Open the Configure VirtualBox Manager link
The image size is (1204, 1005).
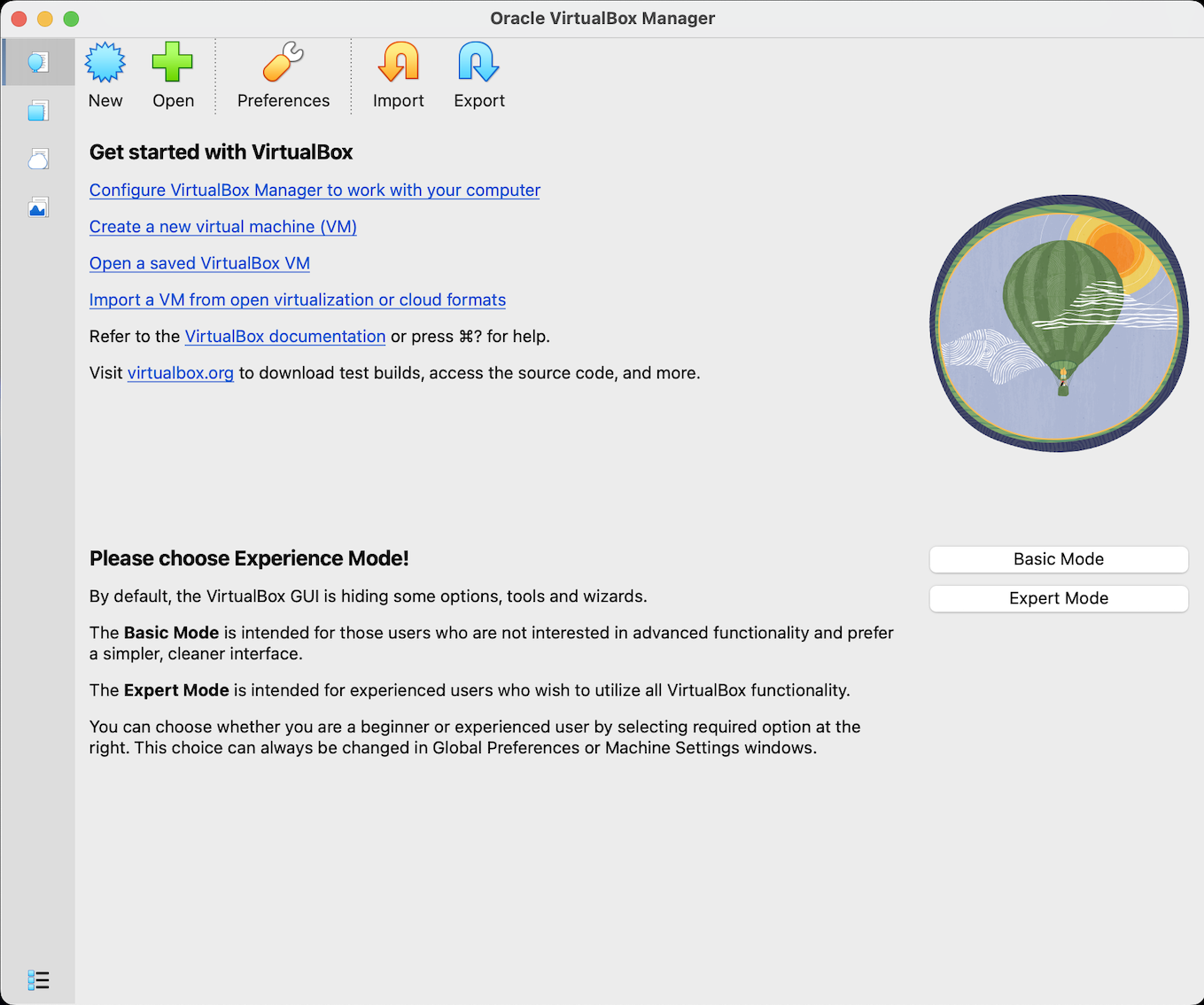pos(315,191)
